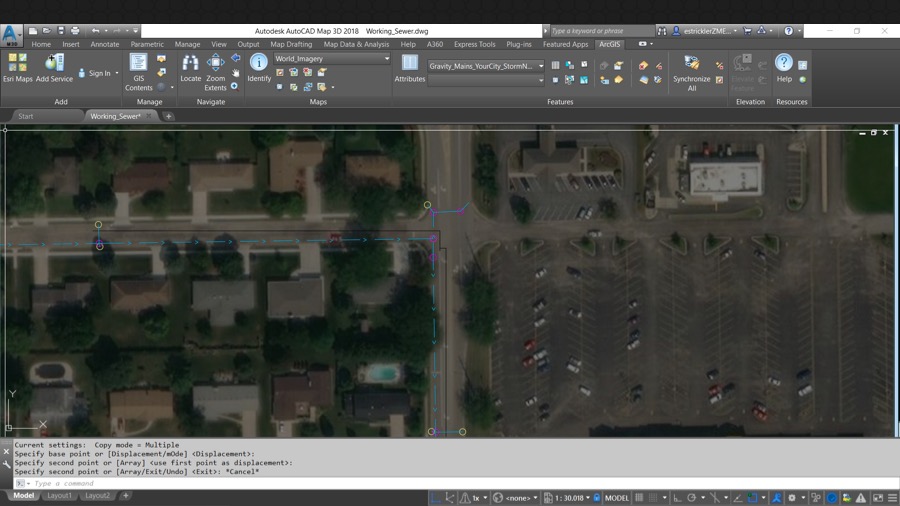Toggle snap mode in status bar

tap(653, 498)
